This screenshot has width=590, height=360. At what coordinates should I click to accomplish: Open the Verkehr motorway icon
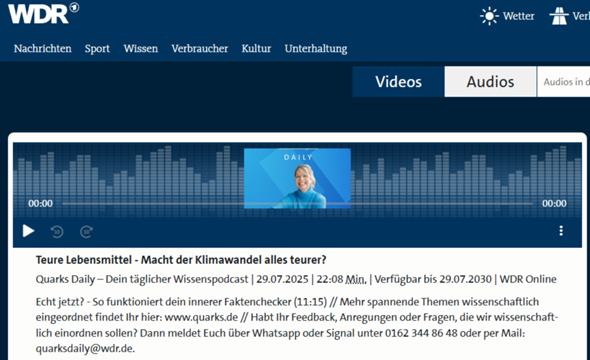coord(559,16)
